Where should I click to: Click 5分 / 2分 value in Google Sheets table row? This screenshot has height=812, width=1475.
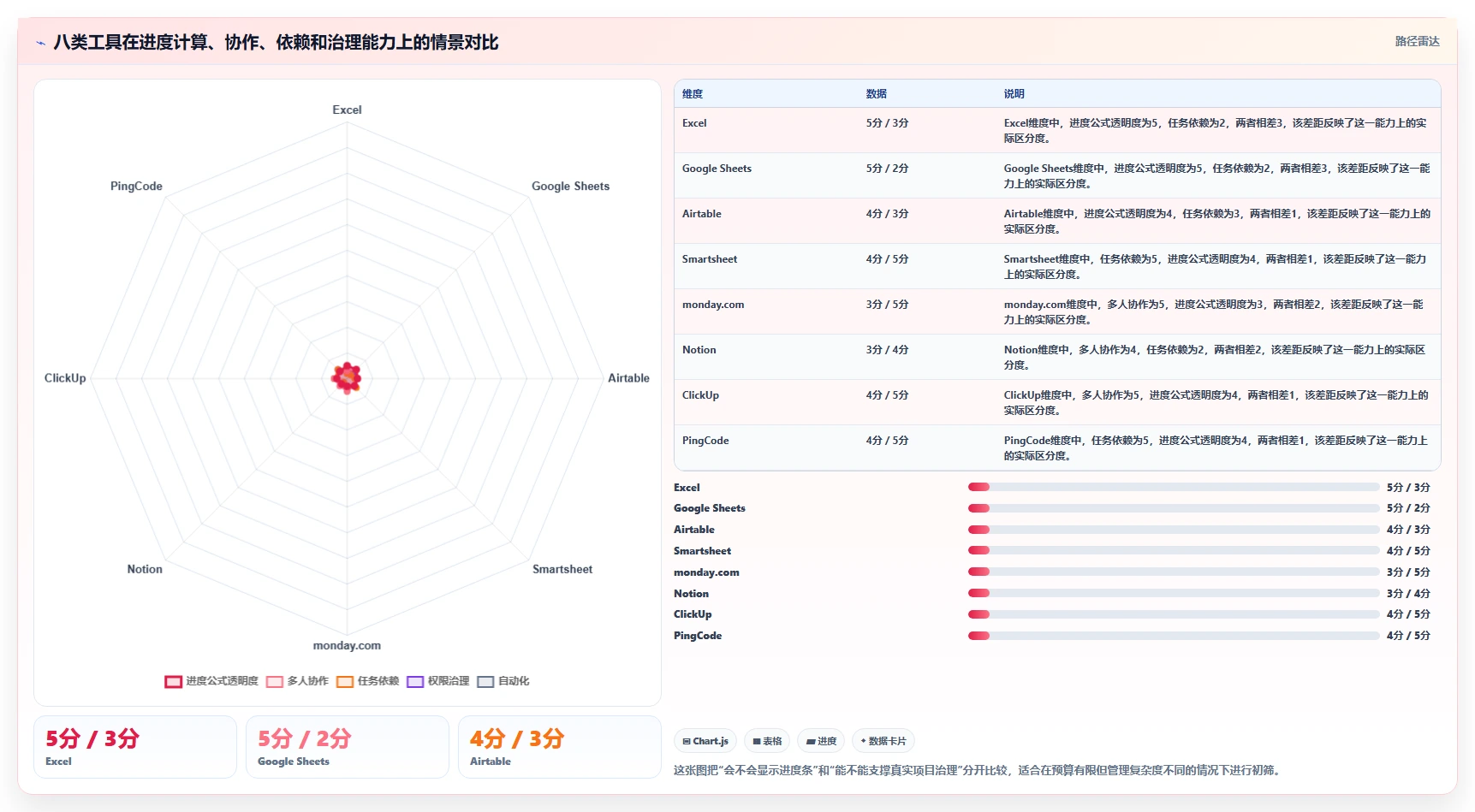(x=887, y=169)
